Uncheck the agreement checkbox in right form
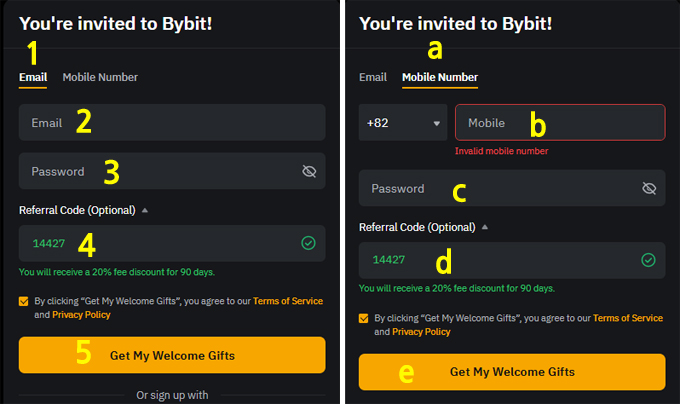Viewport: 680px width, 404px height. coord(364,319)
